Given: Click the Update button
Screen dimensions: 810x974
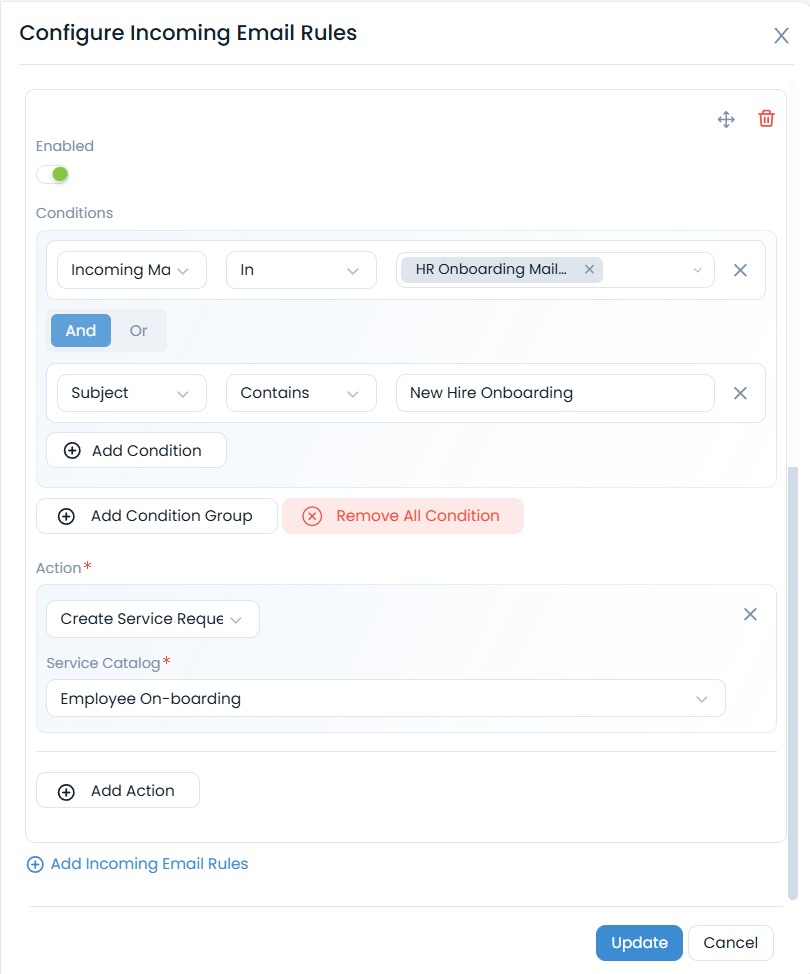Looking at the screenshot, I should 639,943.
